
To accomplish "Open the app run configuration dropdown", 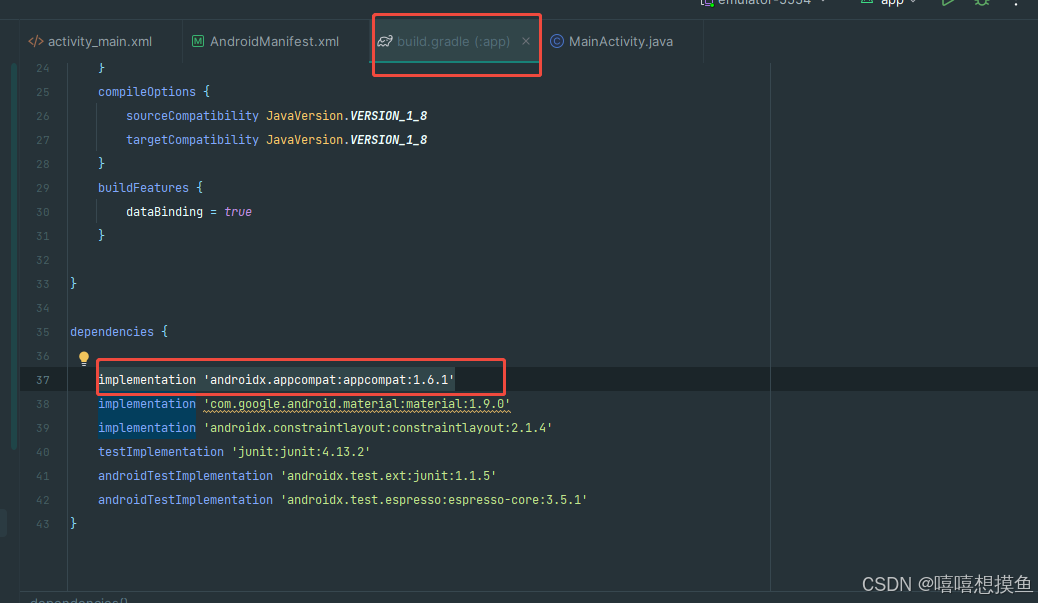I will tap(890, 3).
